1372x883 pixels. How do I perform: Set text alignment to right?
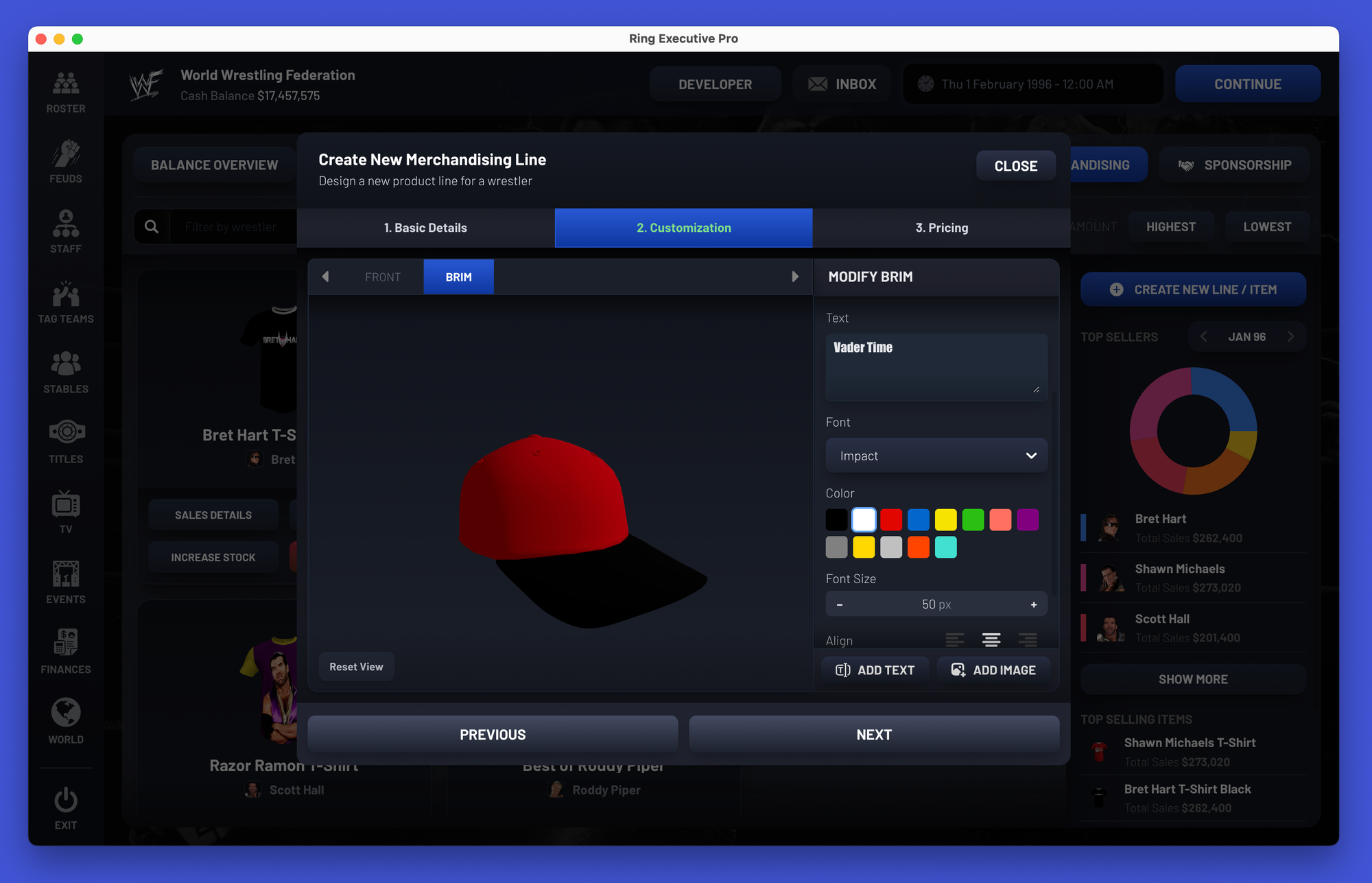tap(1027, 639)
